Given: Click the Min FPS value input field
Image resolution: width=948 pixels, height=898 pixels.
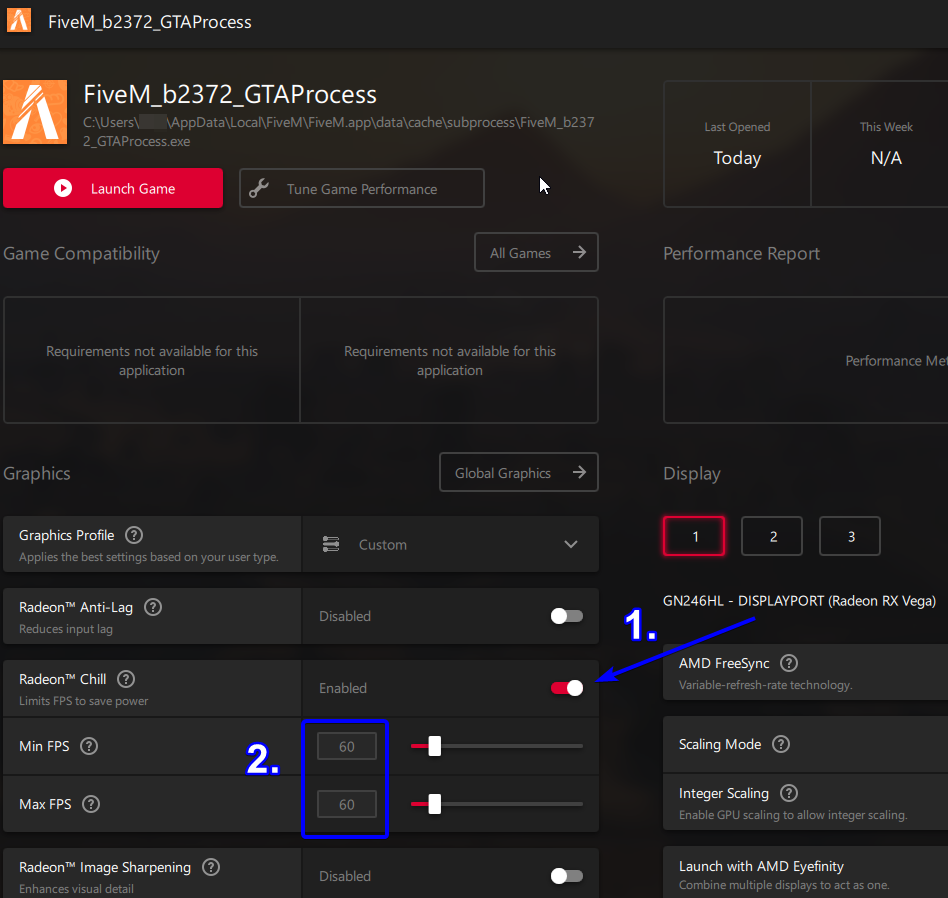Looking at the screenshot, I should (347, 746).
